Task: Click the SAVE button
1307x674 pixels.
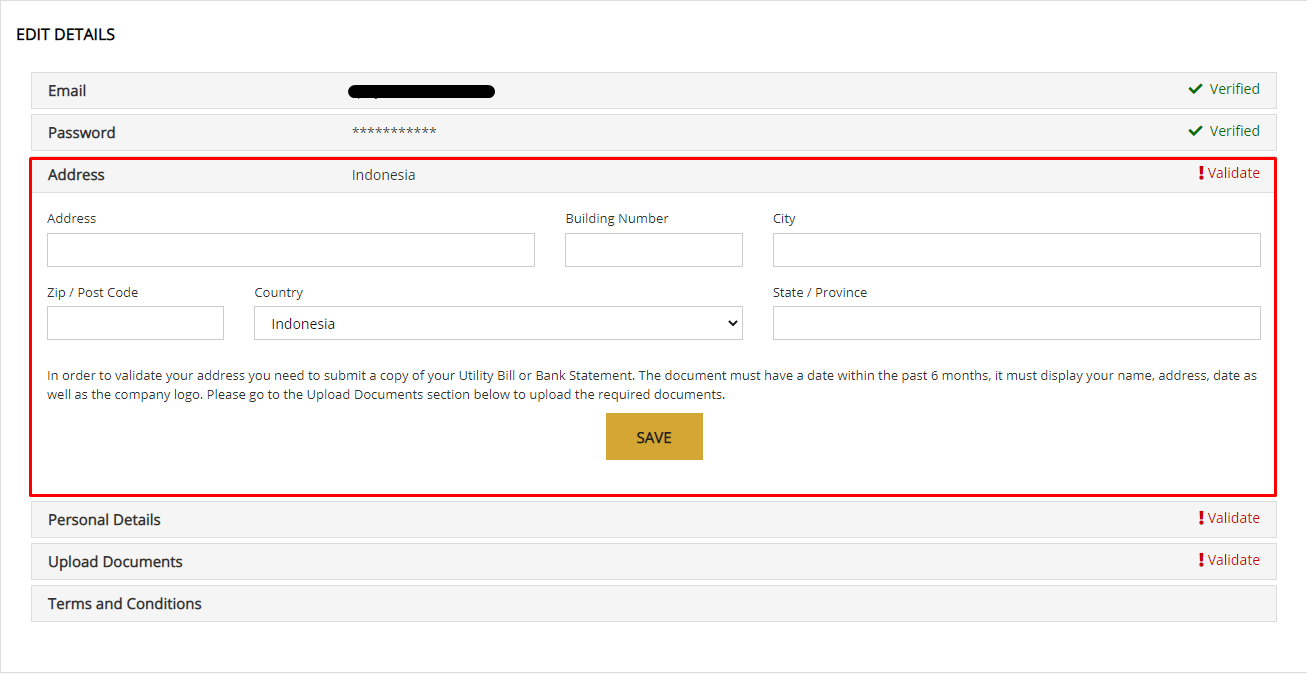Action: click(654, 436)
